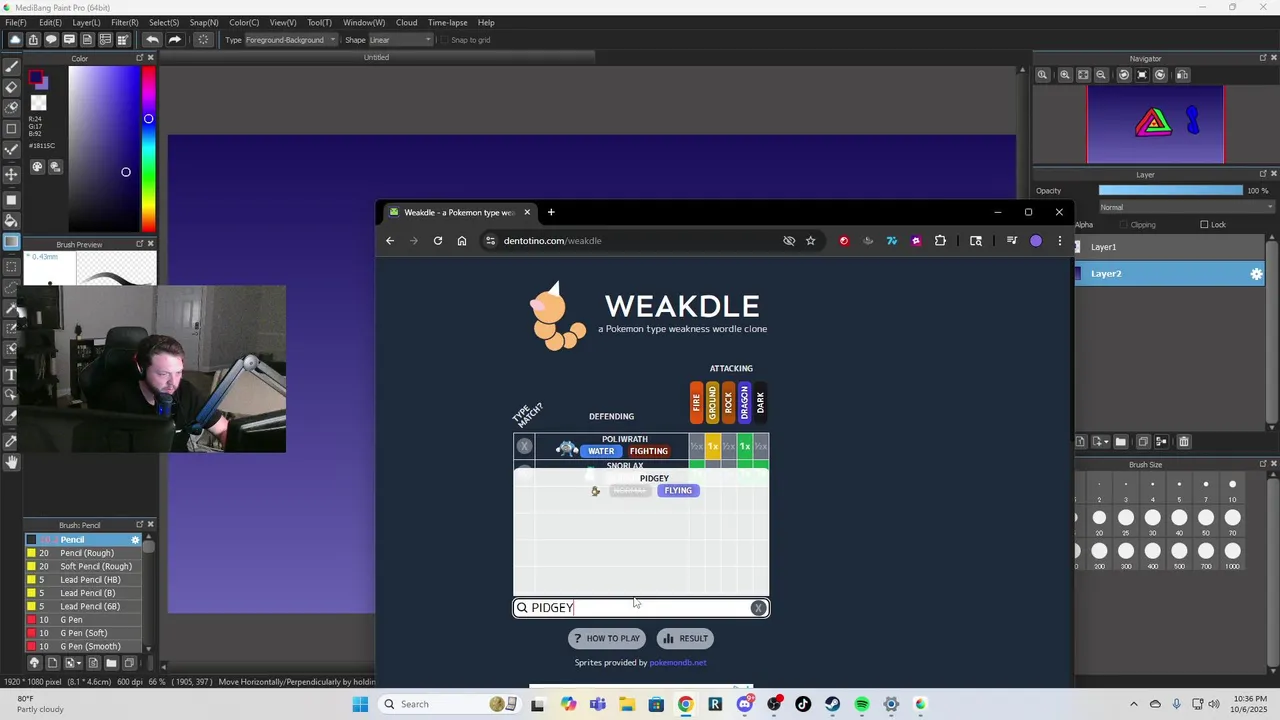Image resolution: width=1280 pixels, height=720 pixels.
Task: Click the Navigator zoom in magnifier
Action: click(1065, 75)
